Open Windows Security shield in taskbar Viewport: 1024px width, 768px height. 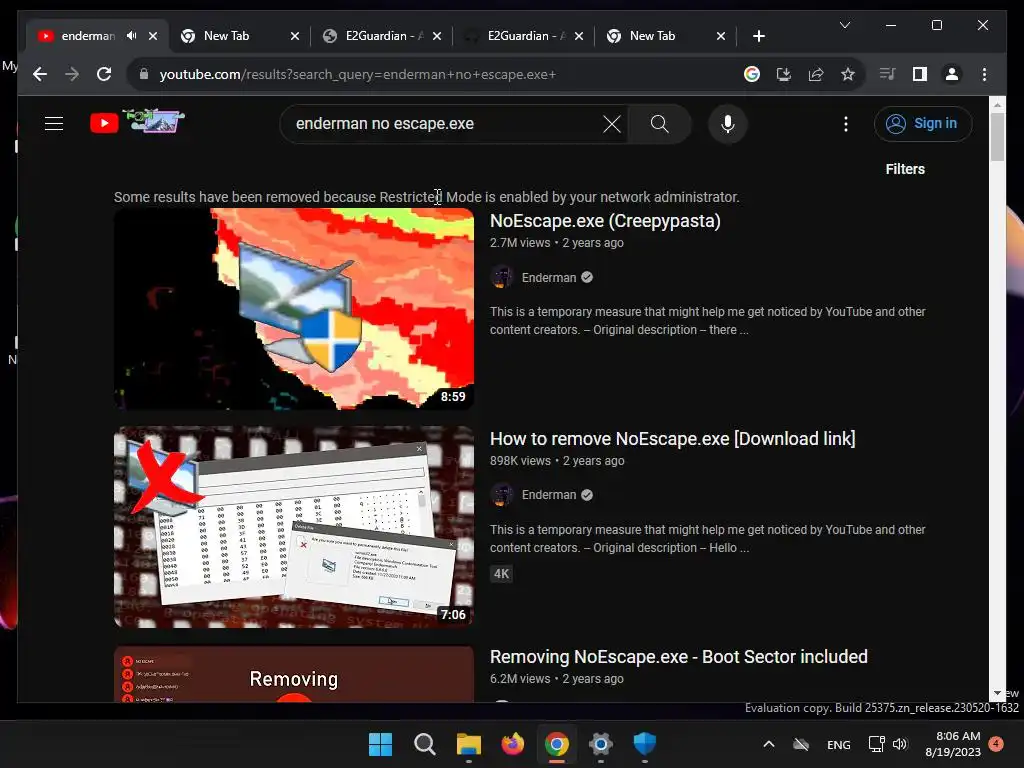[x=645, y=744]
